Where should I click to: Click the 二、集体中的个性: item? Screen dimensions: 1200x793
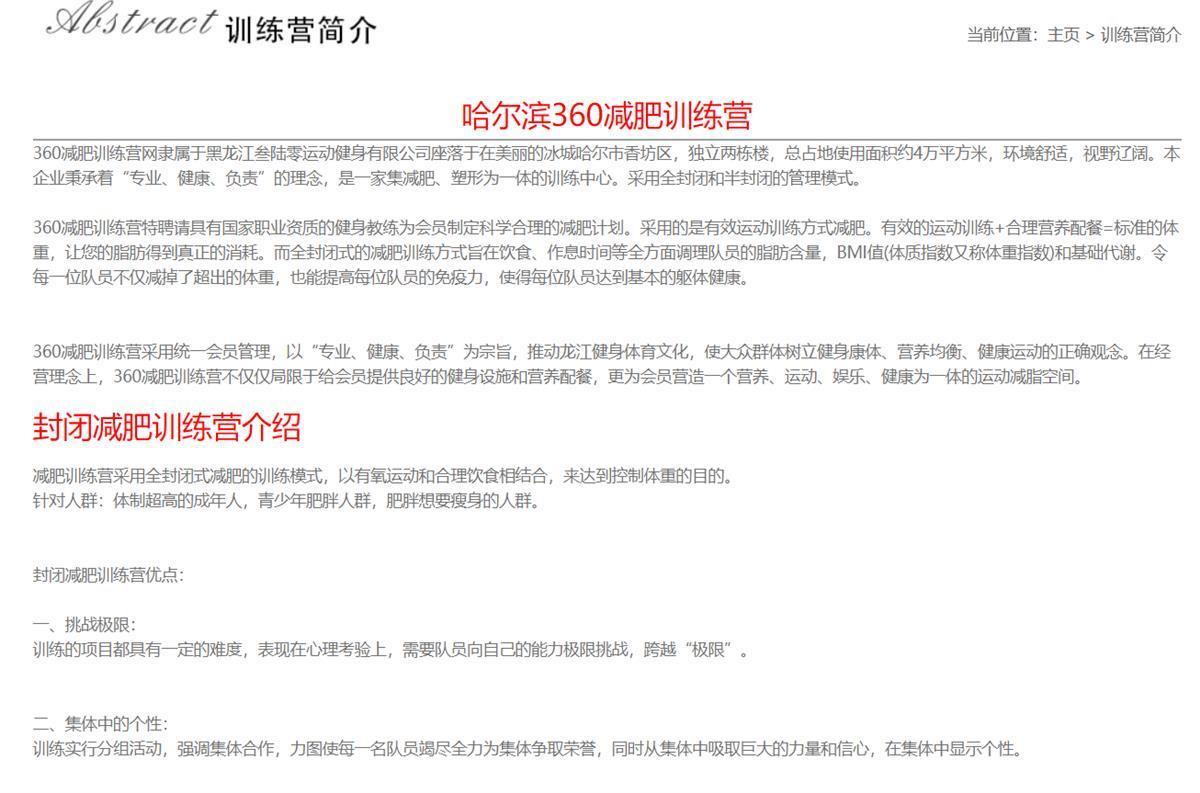(100, 724)
